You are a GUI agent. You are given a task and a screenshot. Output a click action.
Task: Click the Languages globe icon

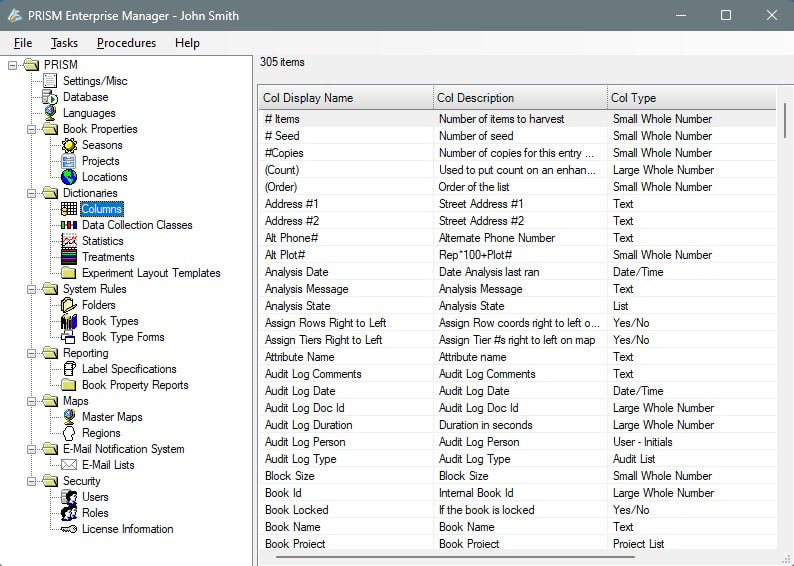click(50, 113)
